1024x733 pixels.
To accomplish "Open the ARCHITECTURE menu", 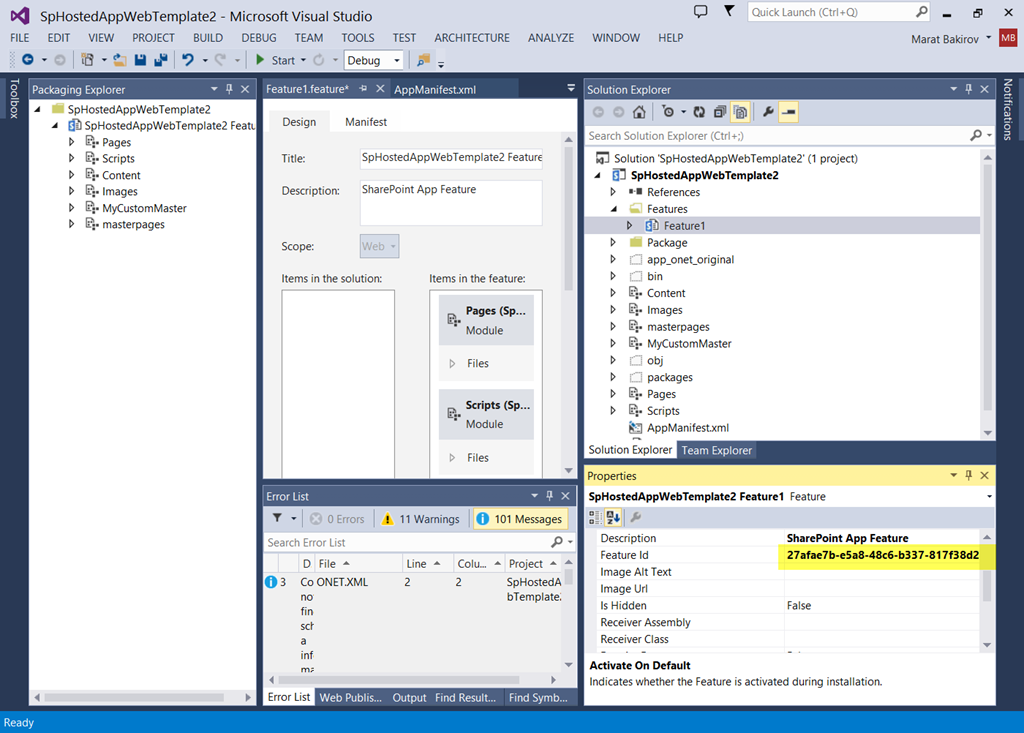I will (472, 38).
